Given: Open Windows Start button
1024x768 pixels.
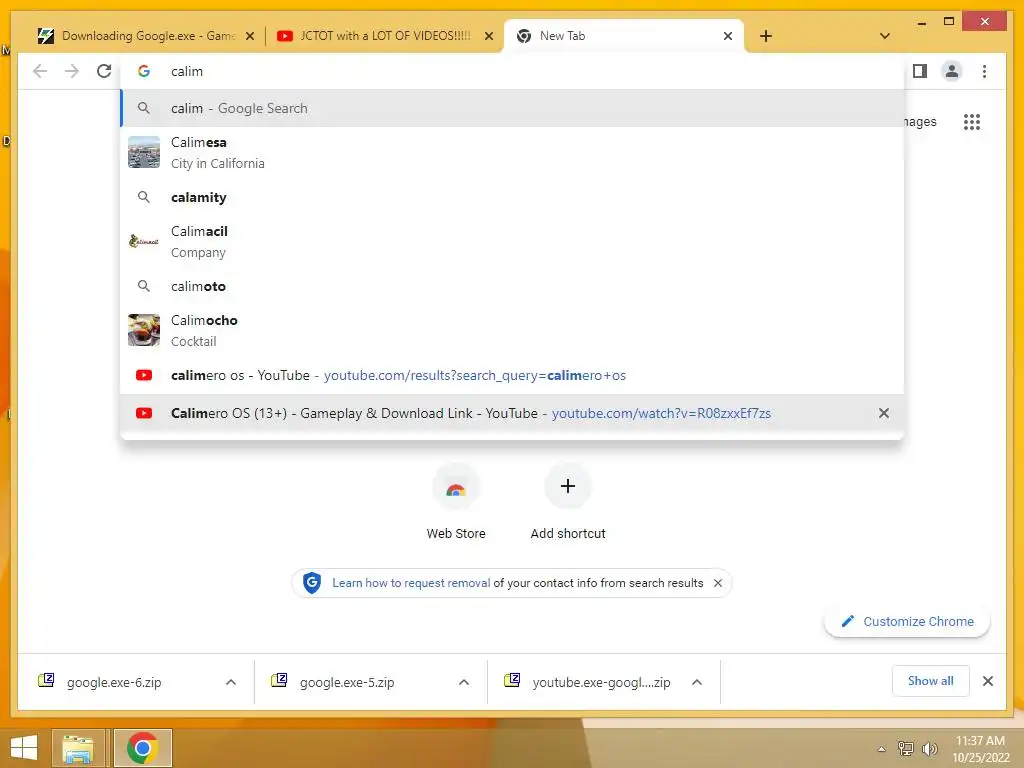Looking at the screenshot, I should tap(24, 748).
